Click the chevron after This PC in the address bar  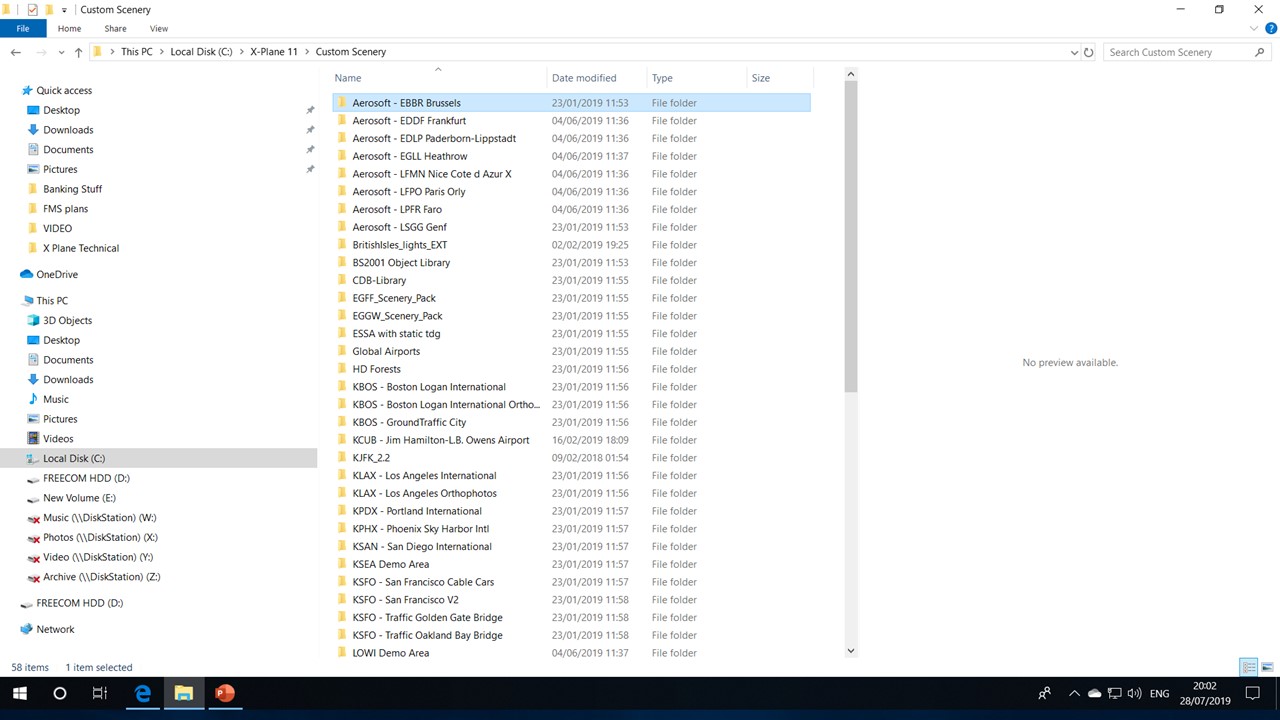tap(161, 52)
